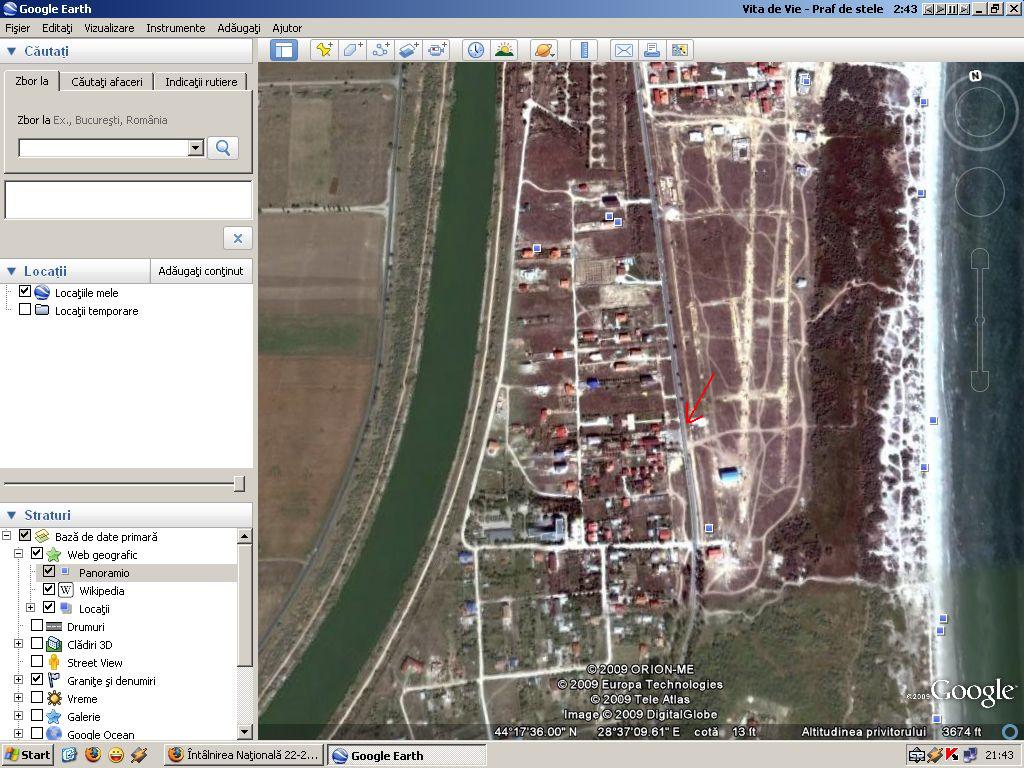This screenshot has width=1024, height=768.
Task: Click the Adăugați conținut button
Action: coord(201,271)
